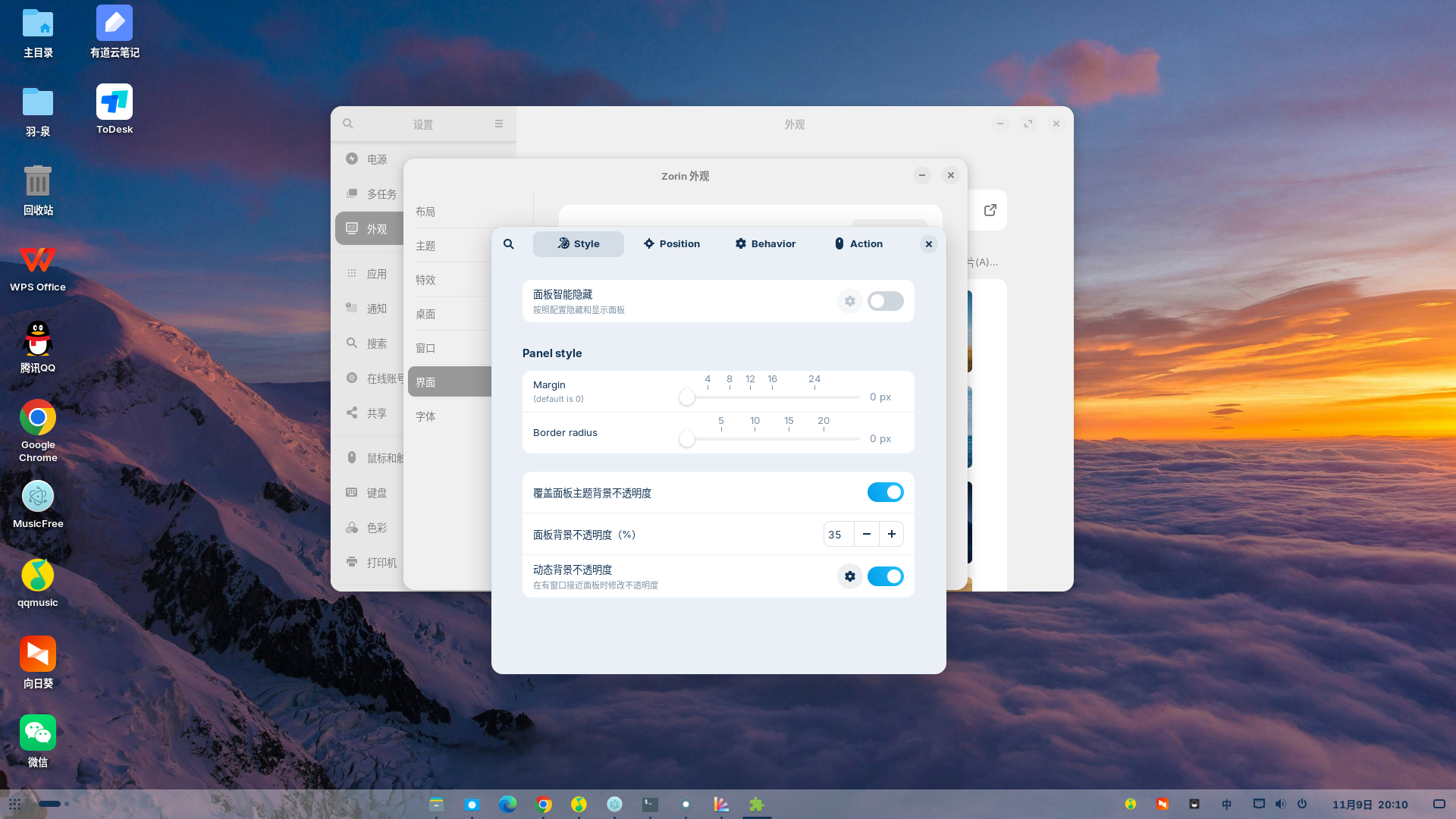Increase panel opacity with plus button
This screenshot has height=819, width=1456.
[892, 534]
